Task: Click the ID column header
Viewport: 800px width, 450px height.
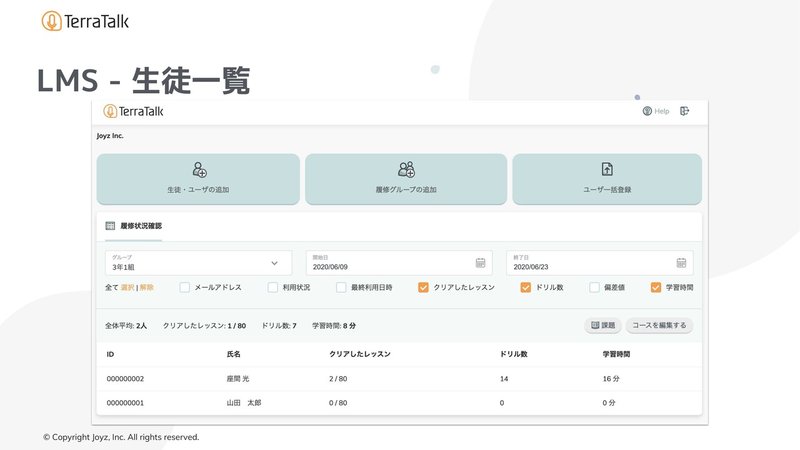Action: pos(110,354)
